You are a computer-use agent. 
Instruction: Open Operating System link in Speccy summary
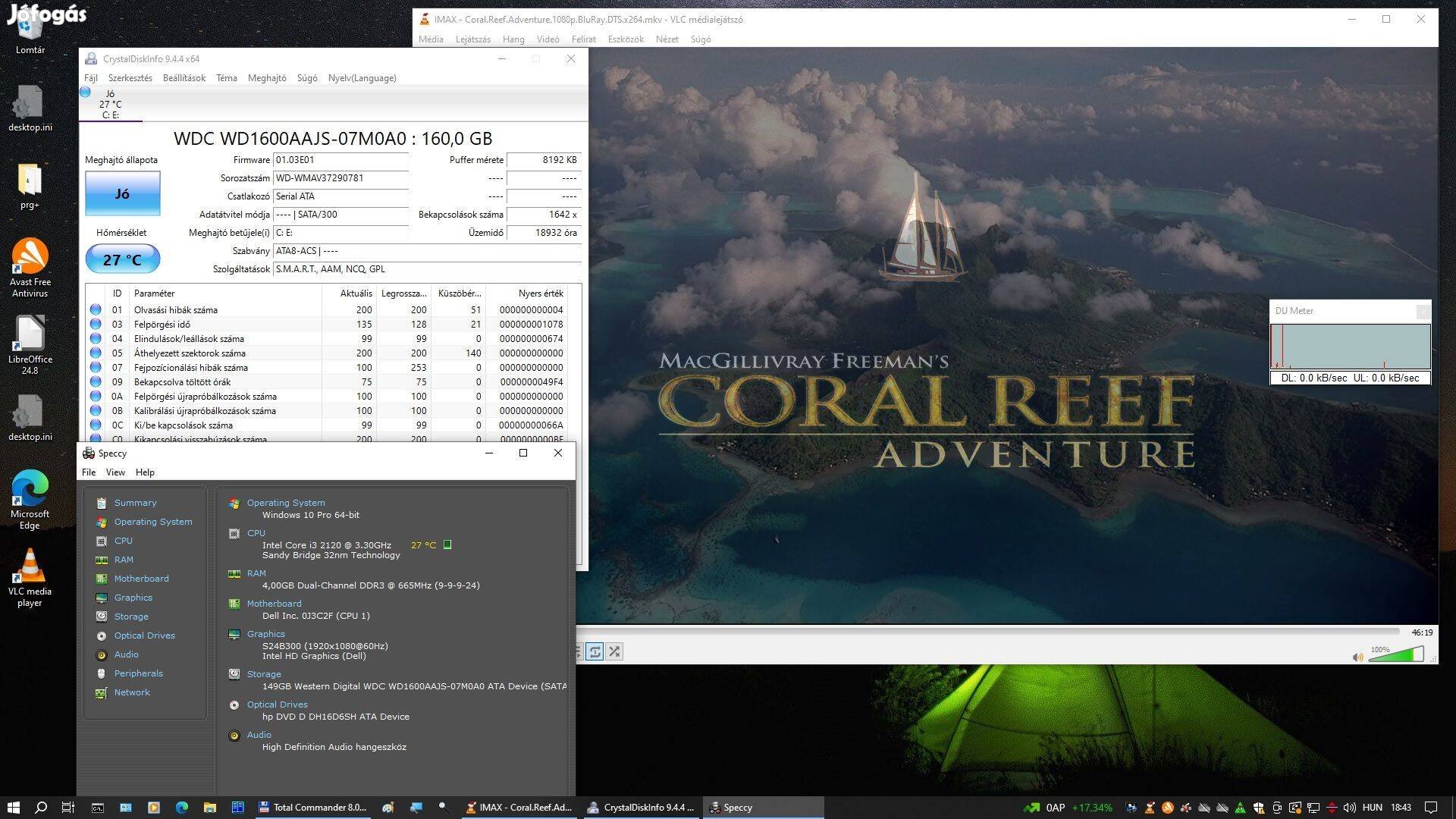pyautogui.click(x=285, y=503)
